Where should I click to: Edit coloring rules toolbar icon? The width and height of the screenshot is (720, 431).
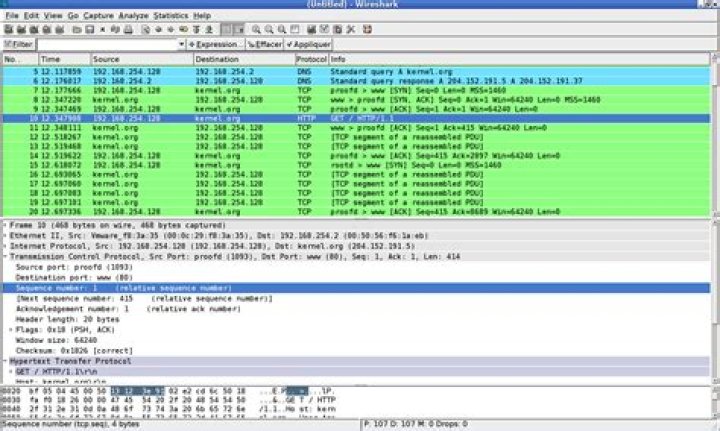click(338, 29)
